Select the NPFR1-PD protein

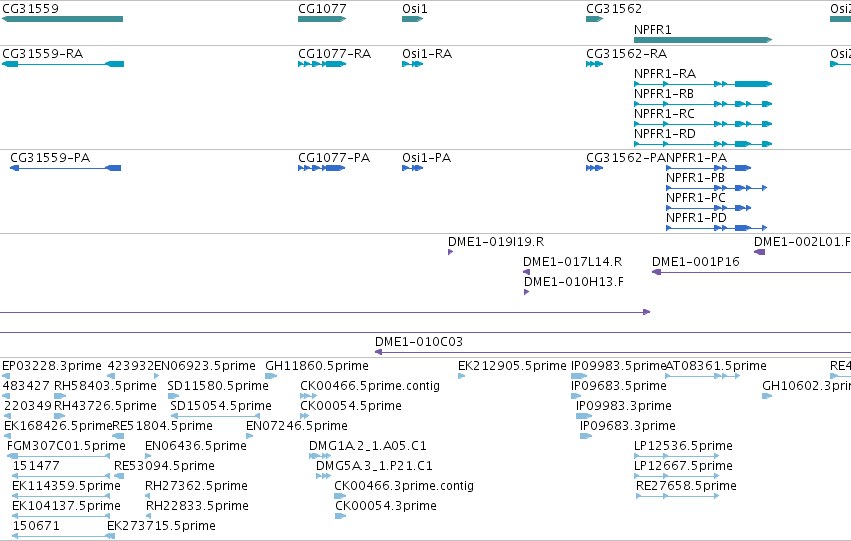click(716, 228)
